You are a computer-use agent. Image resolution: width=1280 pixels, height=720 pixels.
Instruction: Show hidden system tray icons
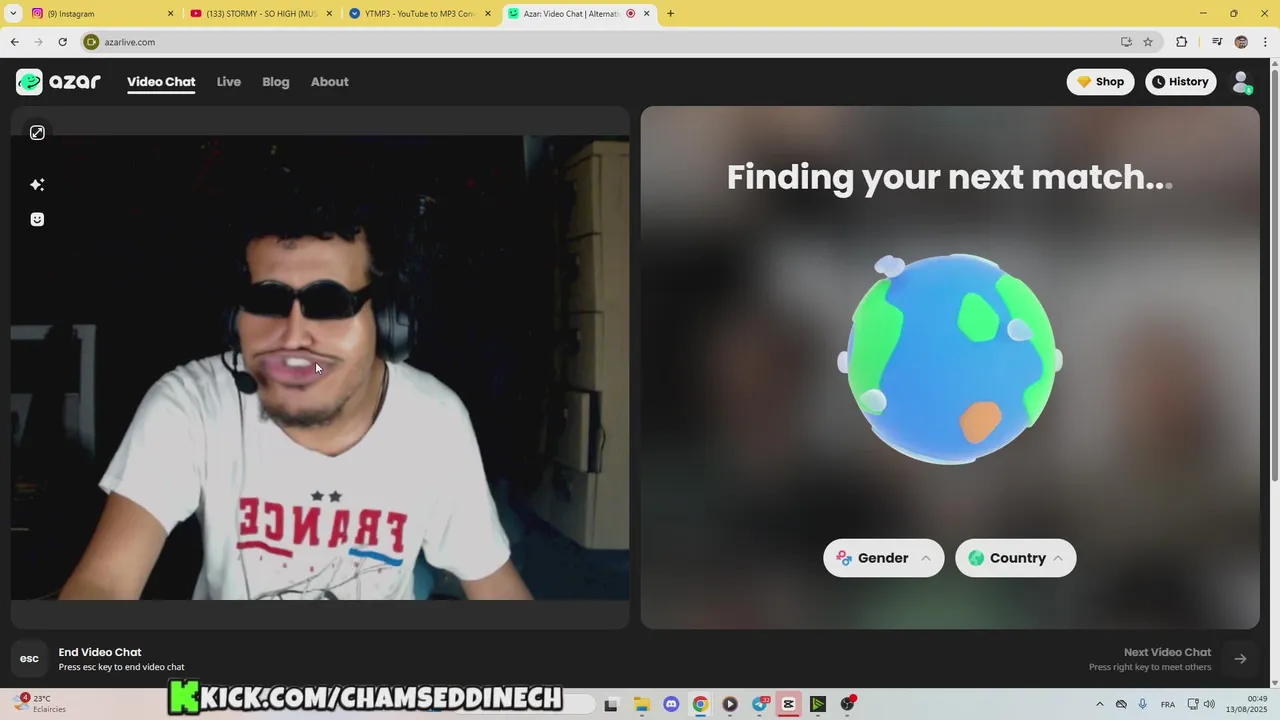[x=1100, y=704]
